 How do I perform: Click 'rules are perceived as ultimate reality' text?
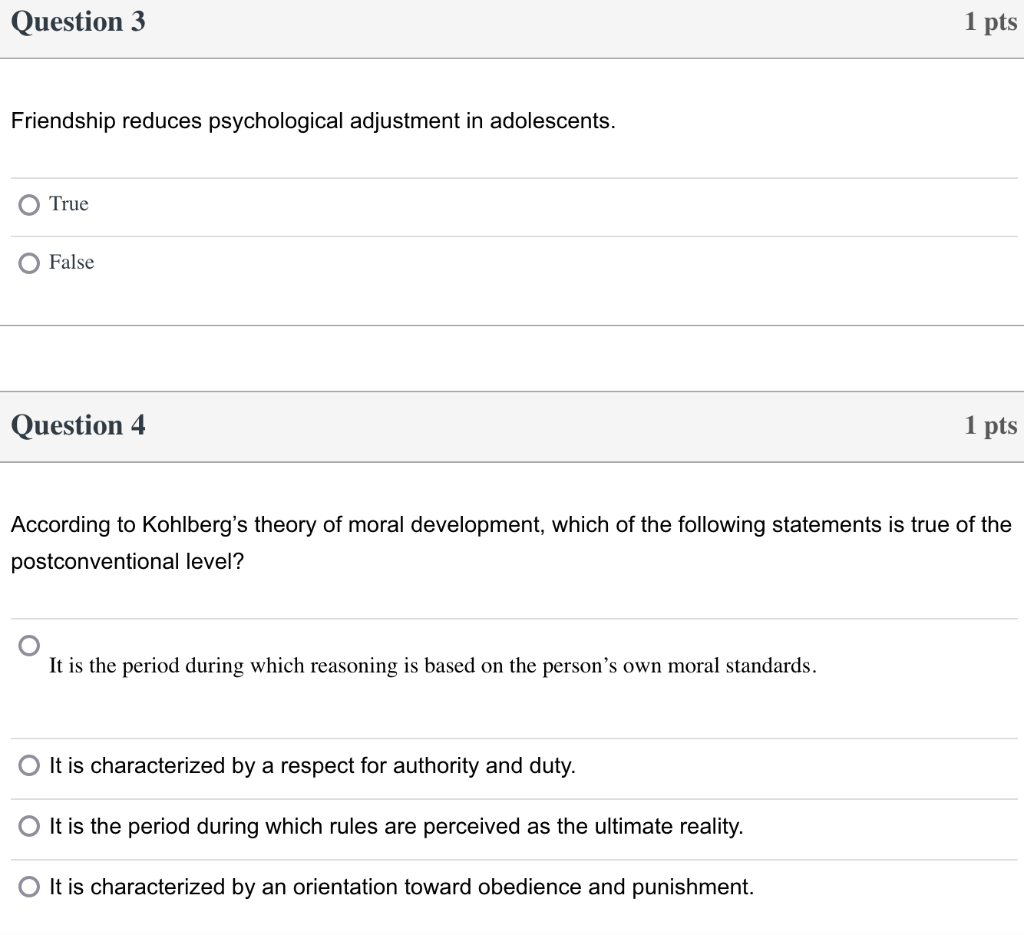(x=396, y=827)
